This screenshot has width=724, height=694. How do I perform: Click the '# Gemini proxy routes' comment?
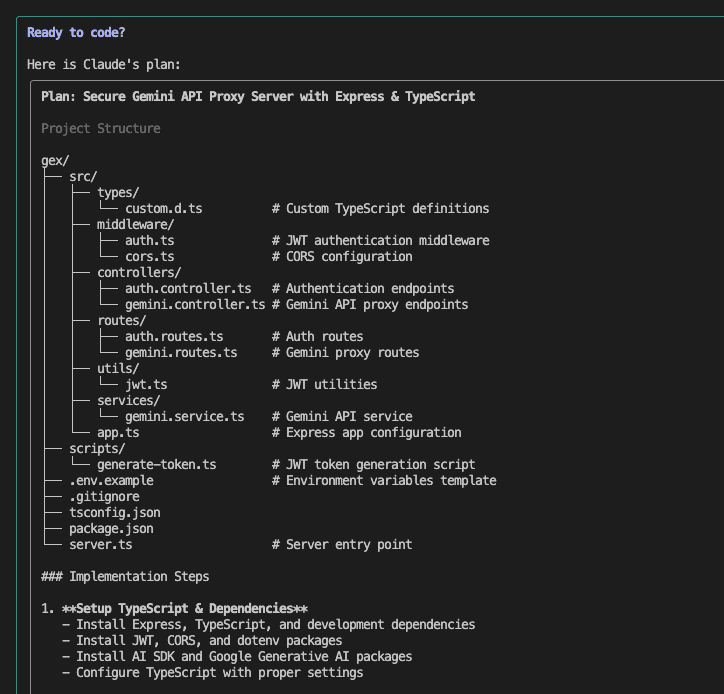pos(345,353)
